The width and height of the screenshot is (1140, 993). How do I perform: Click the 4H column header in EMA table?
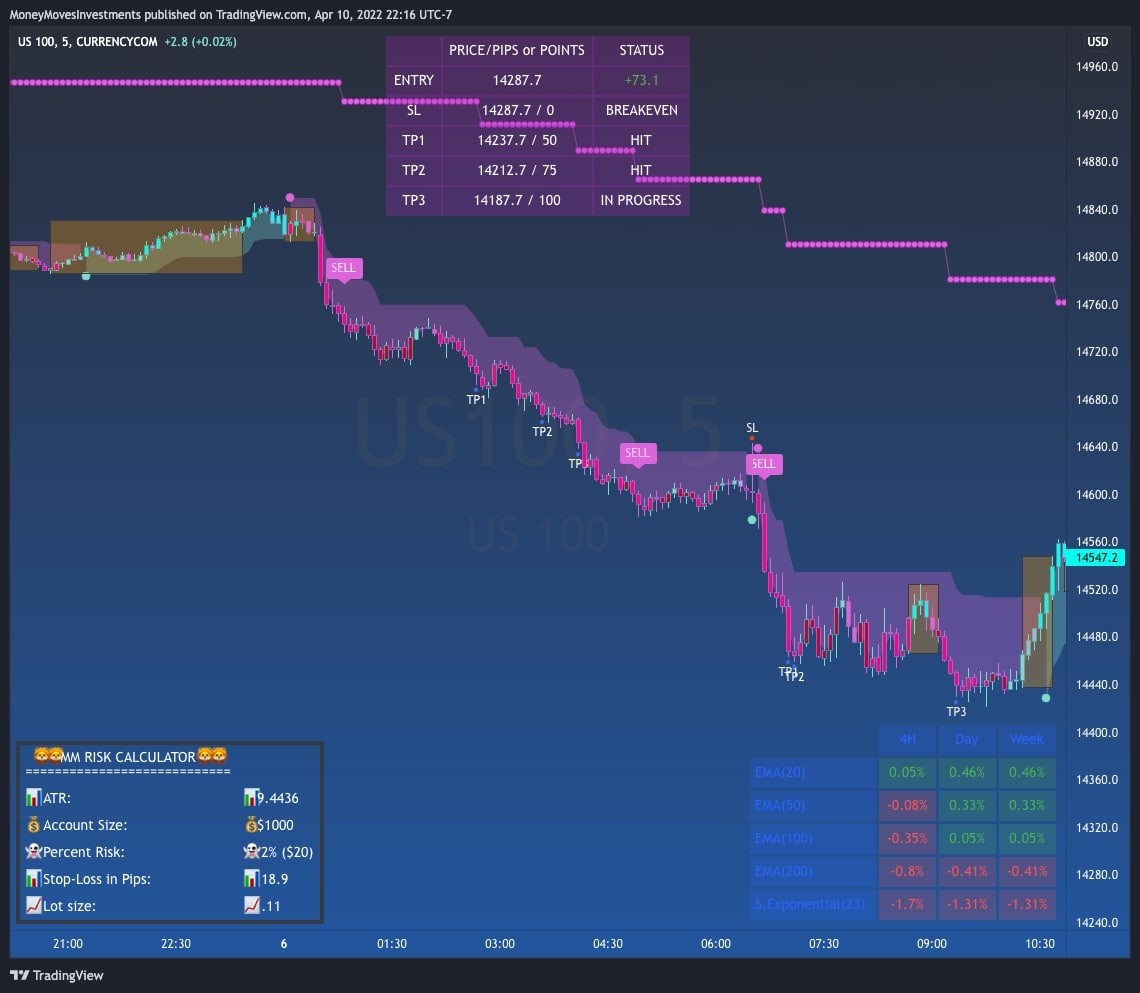point(907,739)
